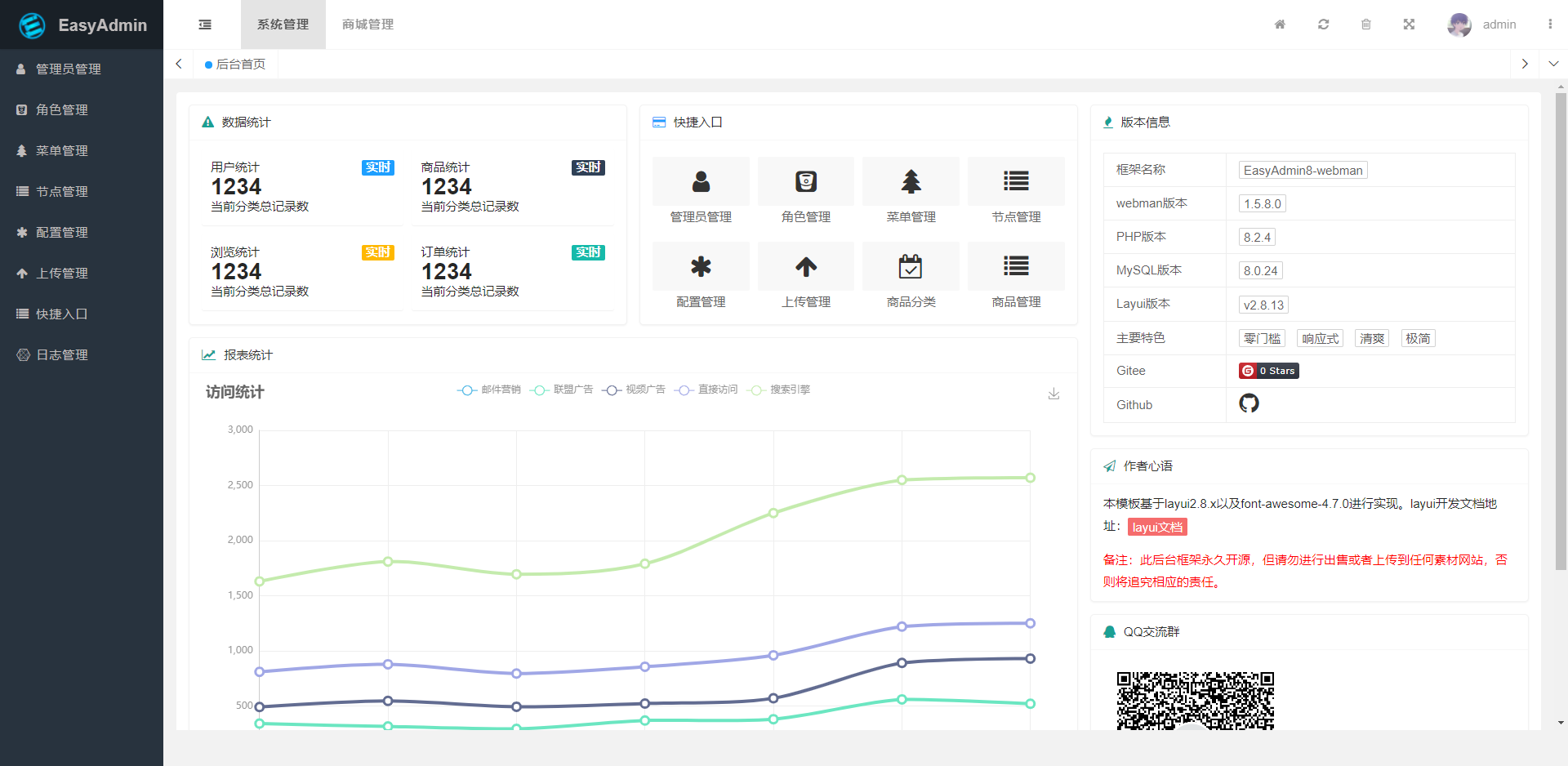The height and width of the screenshot is (766, 1568).
Task: Click the webman version 1.5.8.0 value
Action: click(x=1263, y=204)
